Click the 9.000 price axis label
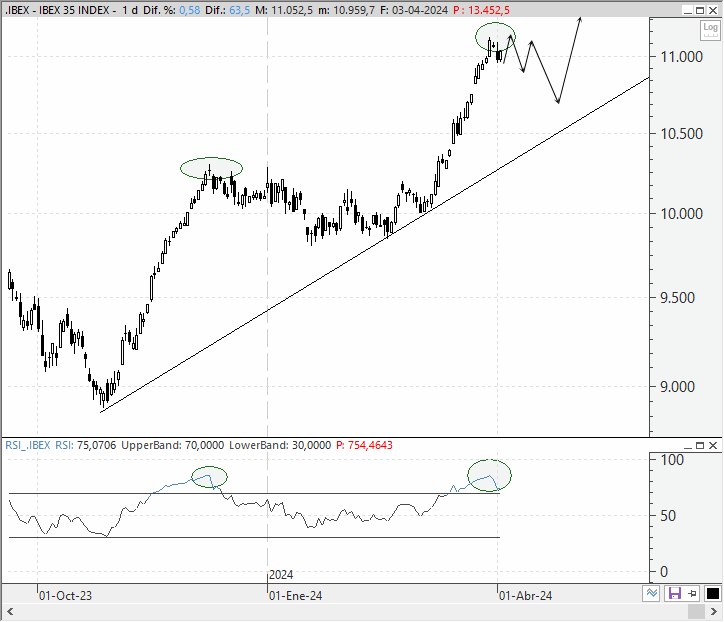The width and height of the screenshot is (724, 622). (677, 387)
